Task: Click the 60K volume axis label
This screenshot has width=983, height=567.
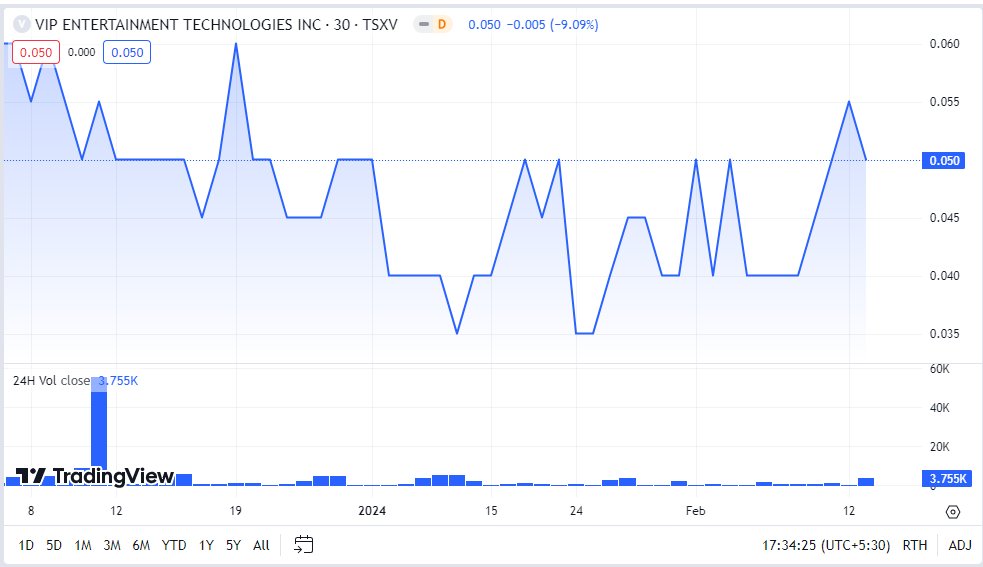Action: [x=939, y=369]
